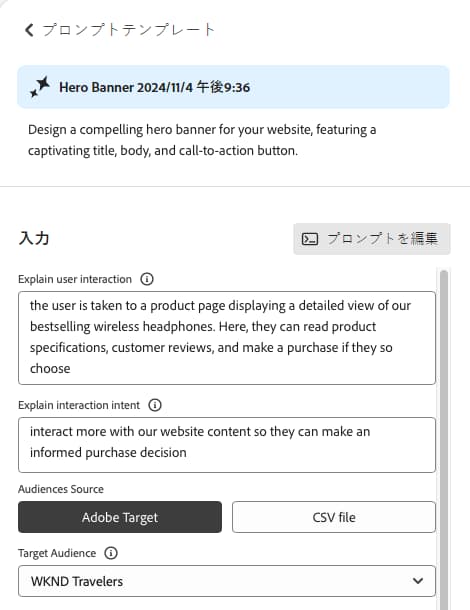Click the Target Audience label text
470x610 pixels.
point(57,553)
